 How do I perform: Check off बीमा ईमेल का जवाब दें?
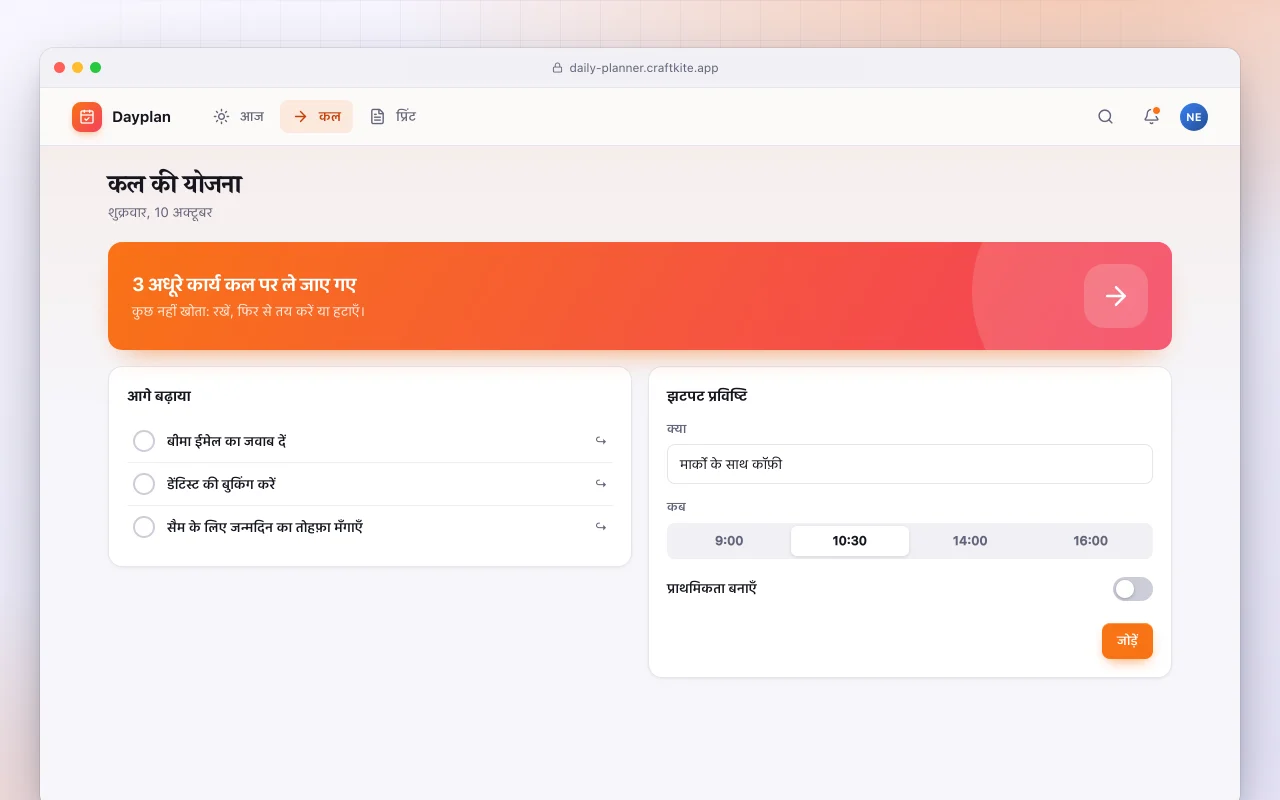tap(144, 441)
